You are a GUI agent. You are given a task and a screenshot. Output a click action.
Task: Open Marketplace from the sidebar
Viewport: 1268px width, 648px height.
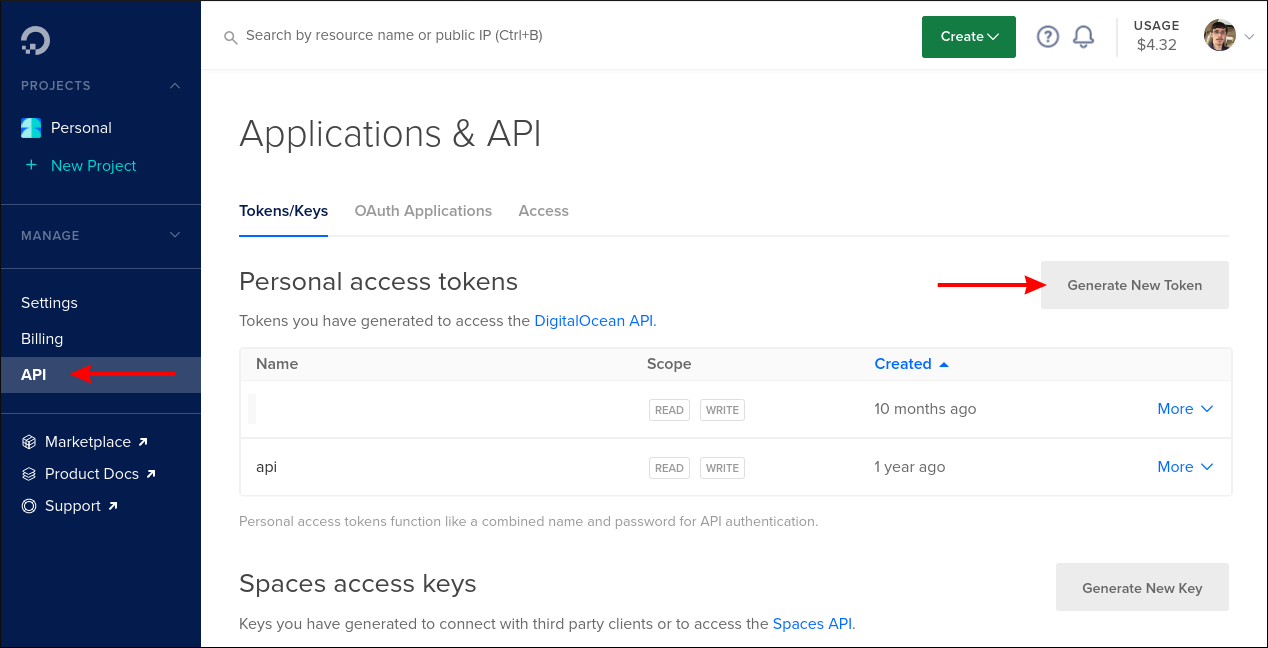coord(88,441)
